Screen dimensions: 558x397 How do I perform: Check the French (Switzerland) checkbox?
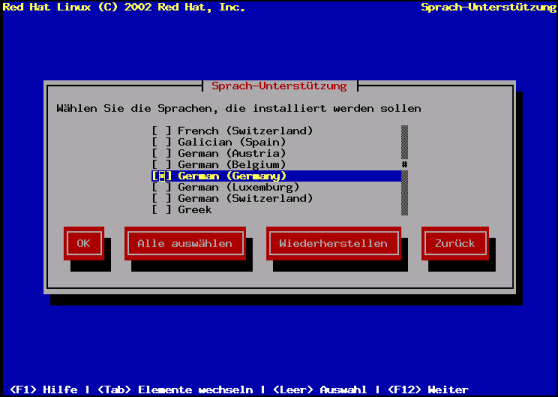162,131
